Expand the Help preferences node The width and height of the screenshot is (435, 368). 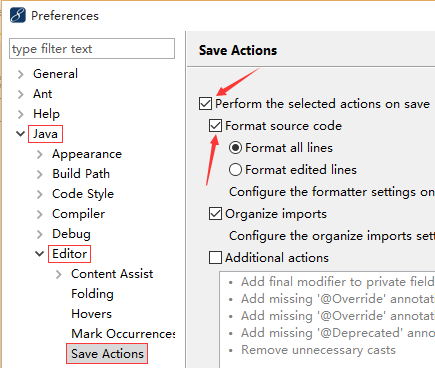pos(21,114)
